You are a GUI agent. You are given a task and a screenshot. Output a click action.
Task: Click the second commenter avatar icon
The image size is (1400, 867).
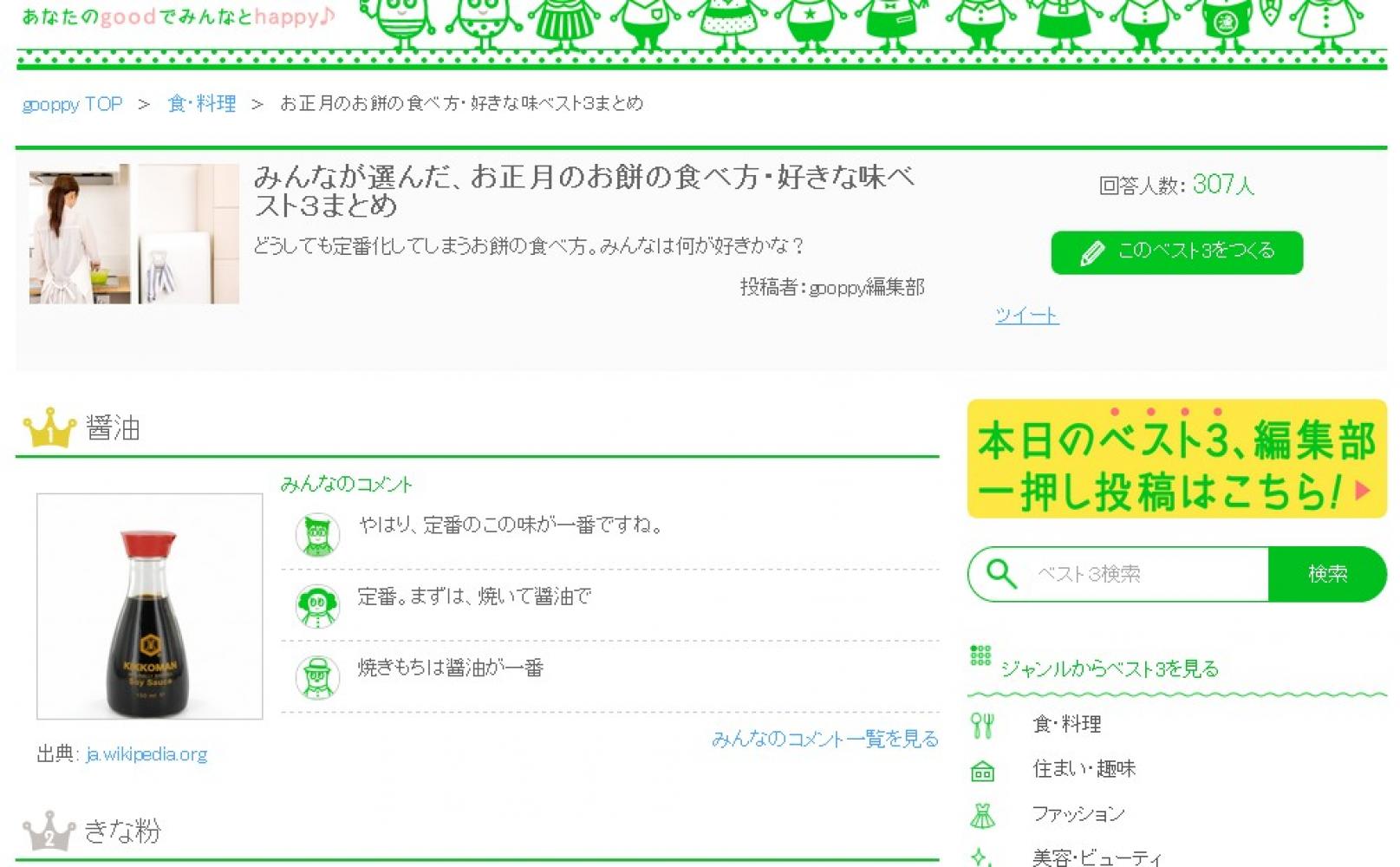(317, 605)
